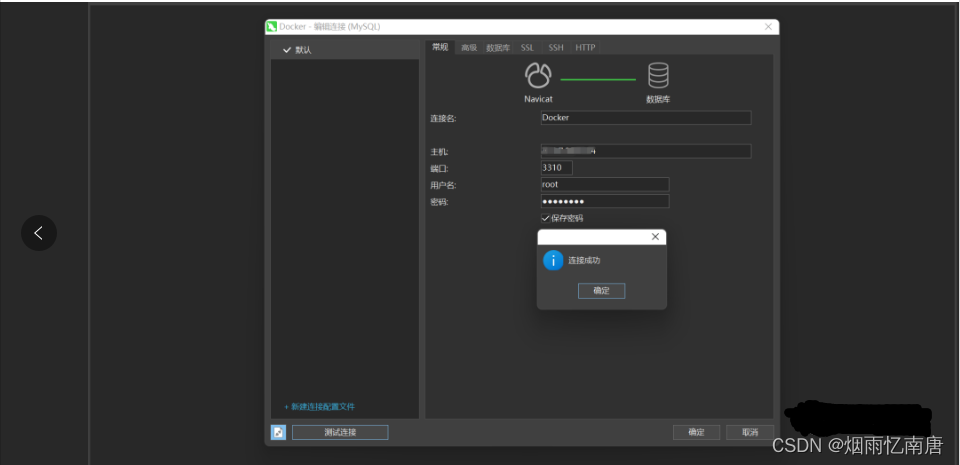Click 确定 at bottom of edit connection window
This screenshot has width=960, height=465.
(696, 433)
